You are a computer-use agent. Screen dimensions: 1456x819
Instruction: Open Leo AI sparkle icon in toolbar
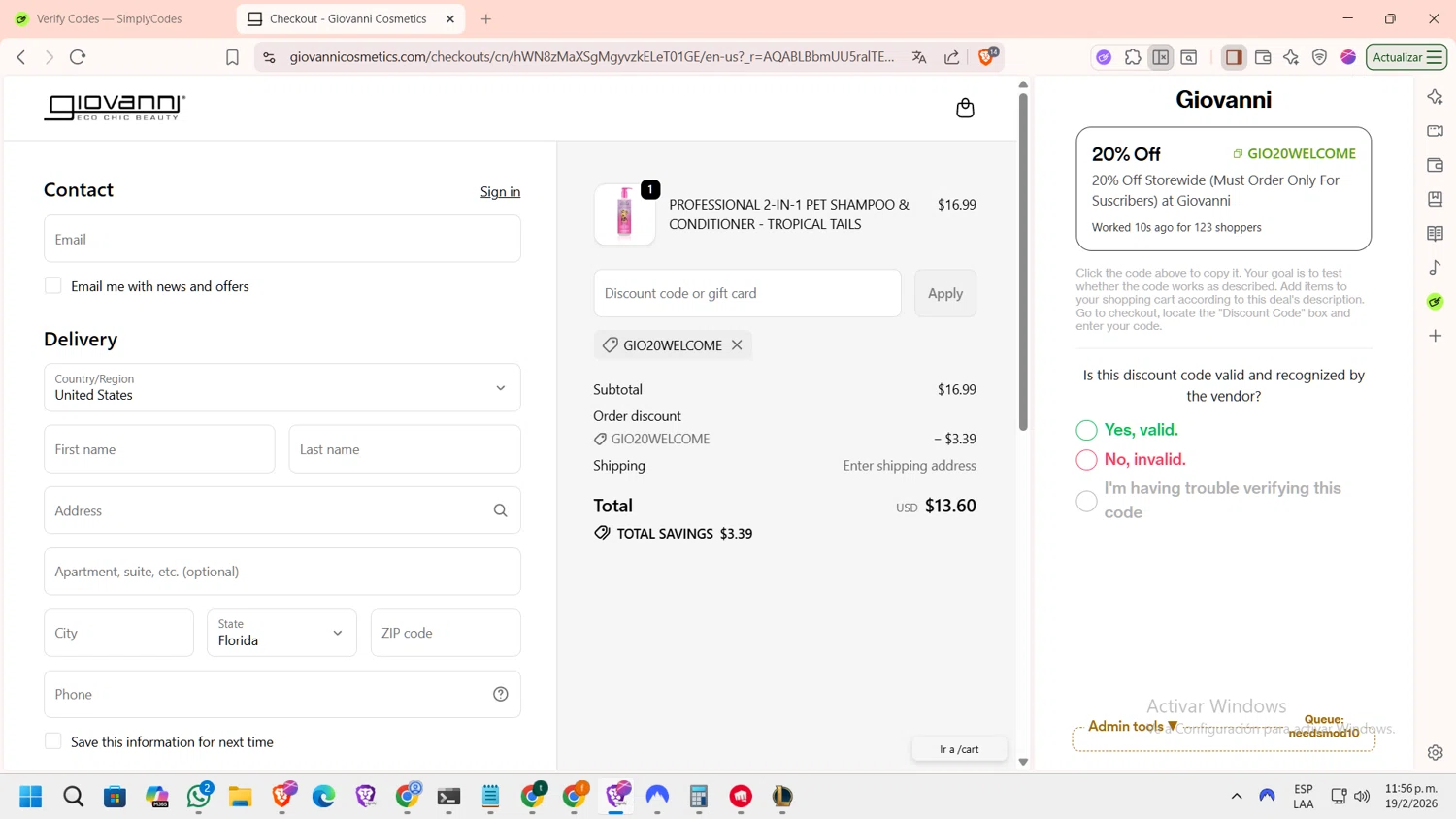pos(1291,57)
